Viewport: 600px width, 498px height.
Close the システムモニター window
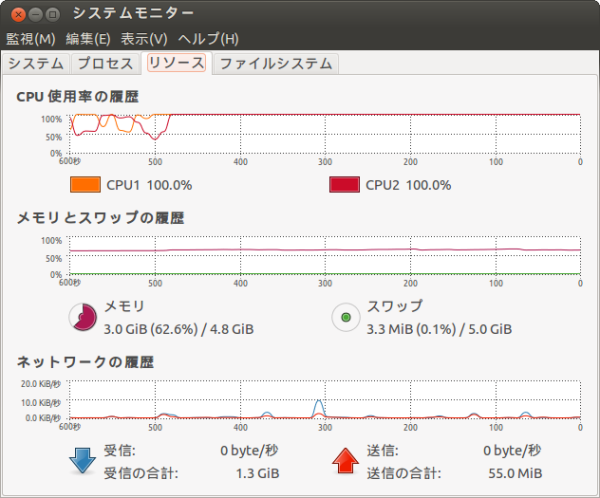18,14
